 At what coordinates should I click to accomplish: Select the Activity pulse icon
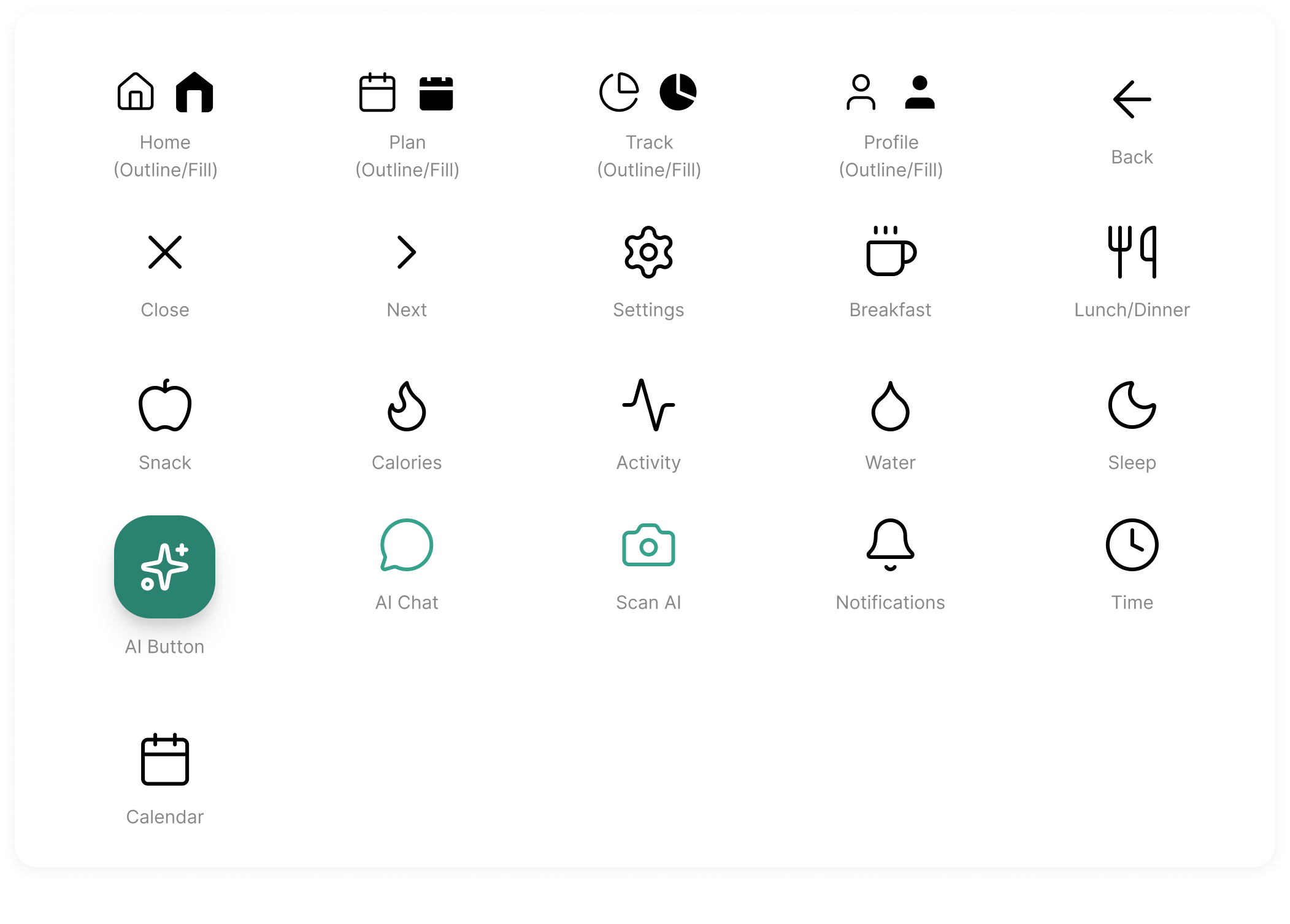tap(648, 406)
